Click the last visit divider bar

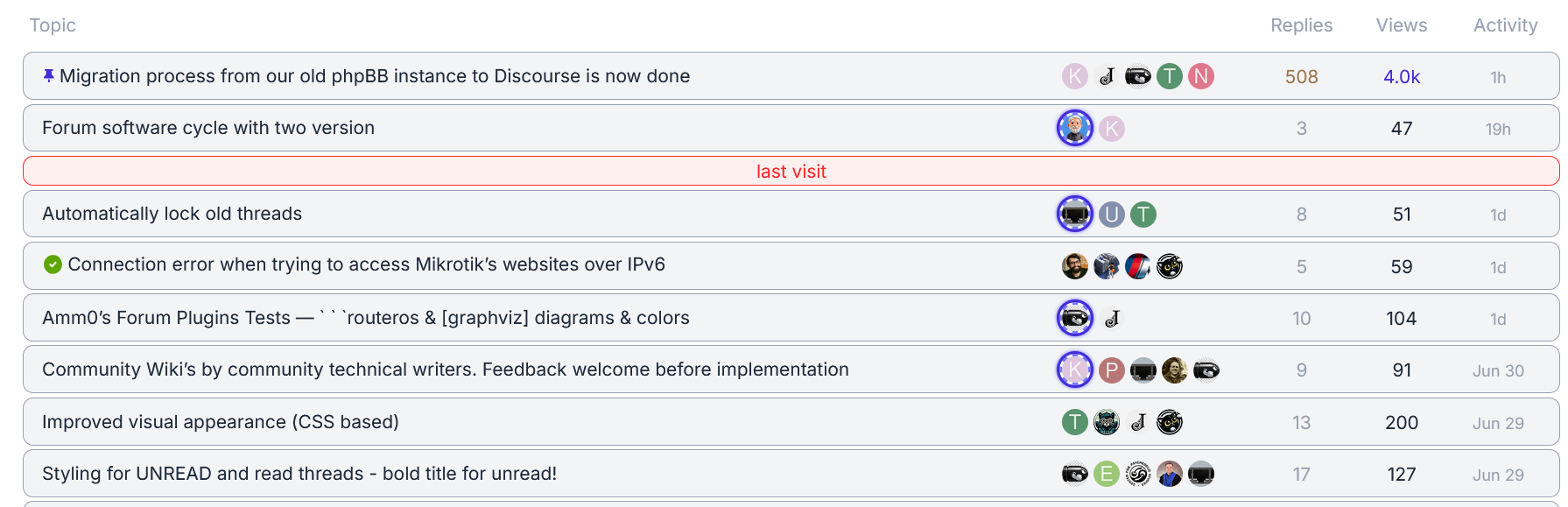(791, 172)
